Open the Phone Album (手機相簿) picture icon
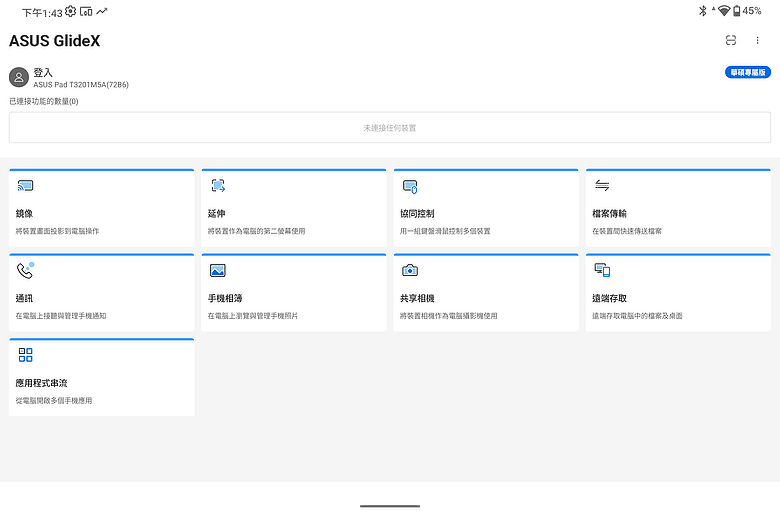The height and width of the screenshot is (513, 780). (218, 270)
